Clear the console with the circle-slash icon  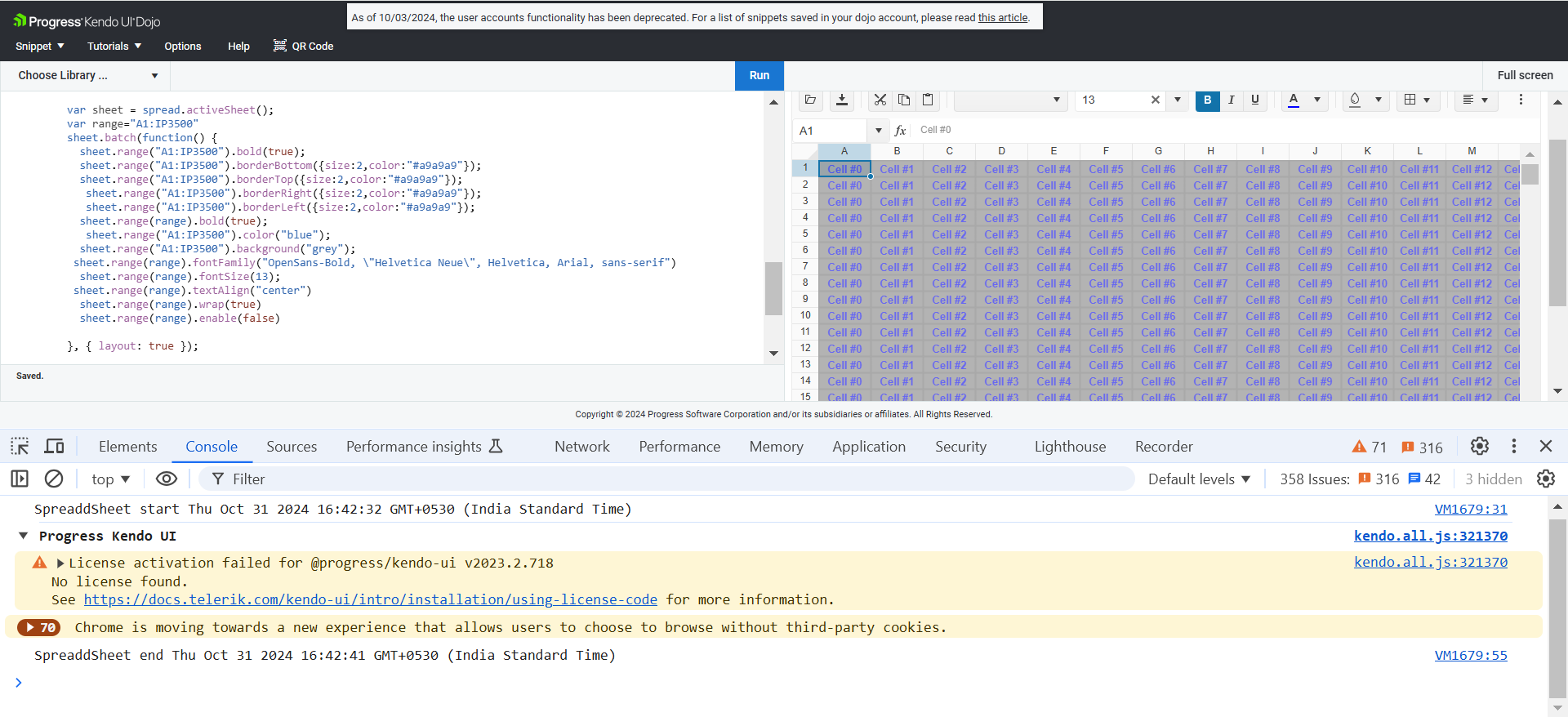tap(54, 479)
